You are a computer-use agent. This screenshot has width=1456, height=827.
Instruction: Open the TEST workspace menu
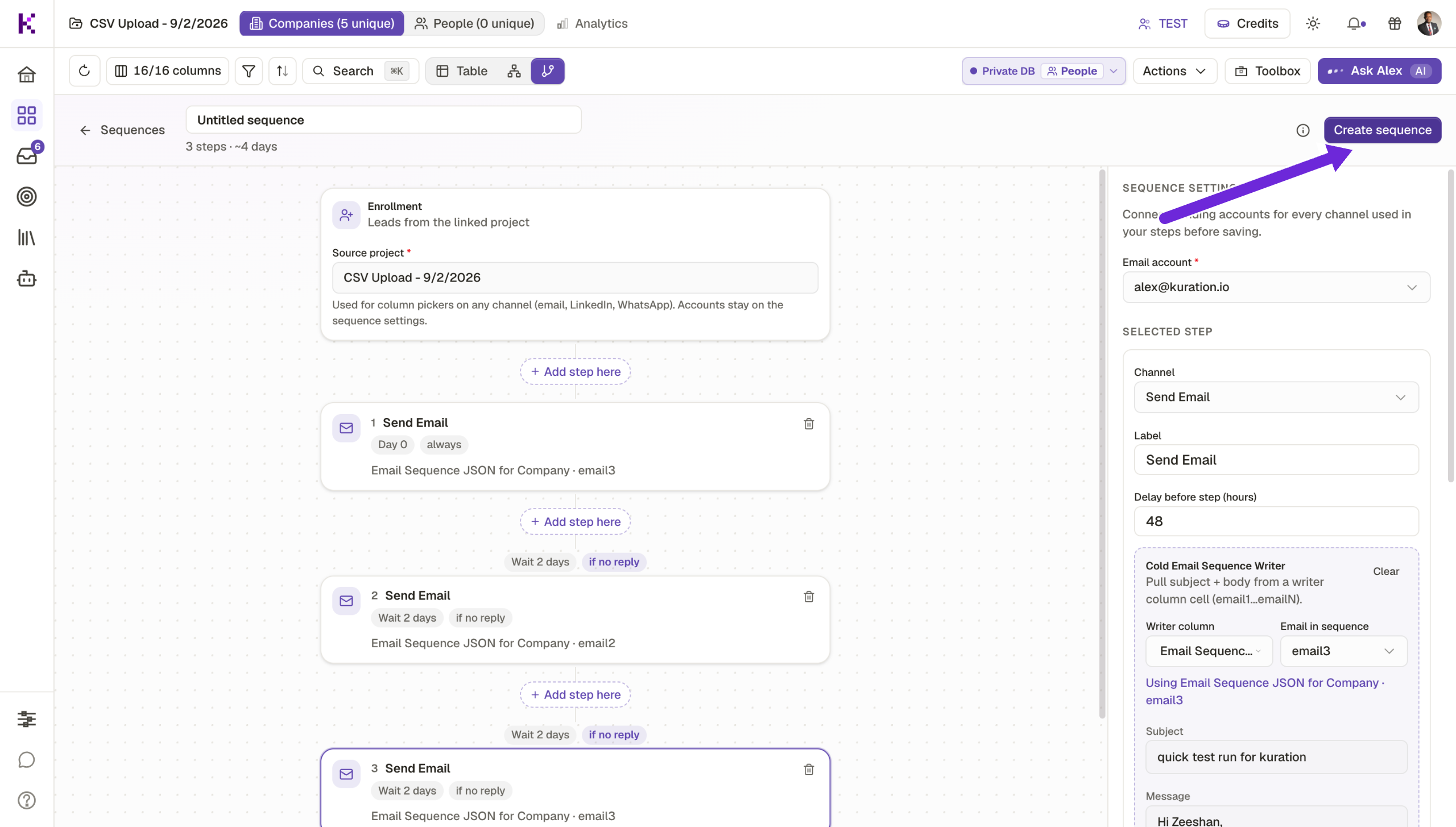tap(1163, 23)
